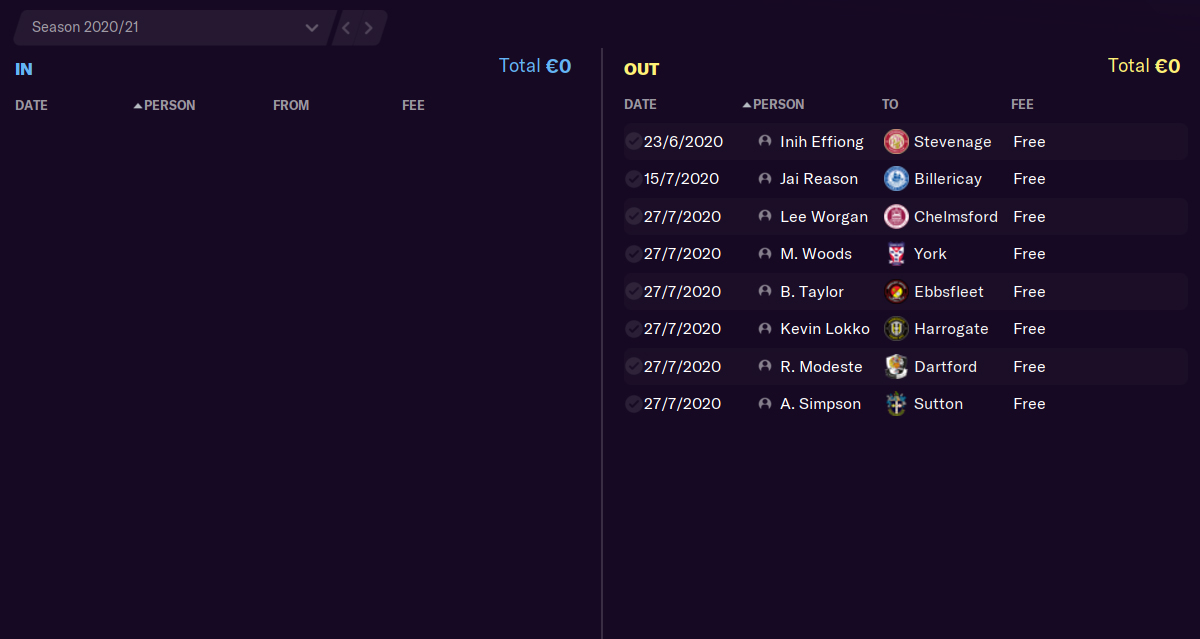Click the person icon beside R. Modeste

click(765, 367)
